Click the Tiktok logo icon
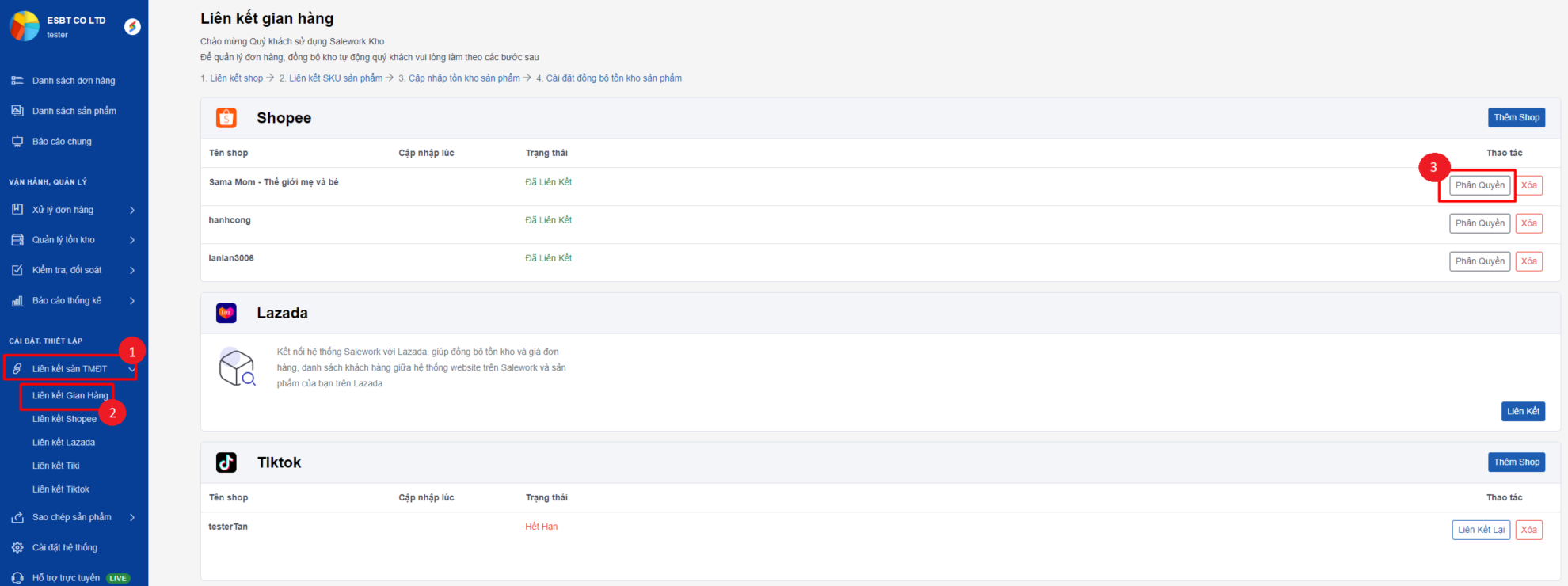Image resolution: width=1568 pixels, height=586 pixels. 226,462
